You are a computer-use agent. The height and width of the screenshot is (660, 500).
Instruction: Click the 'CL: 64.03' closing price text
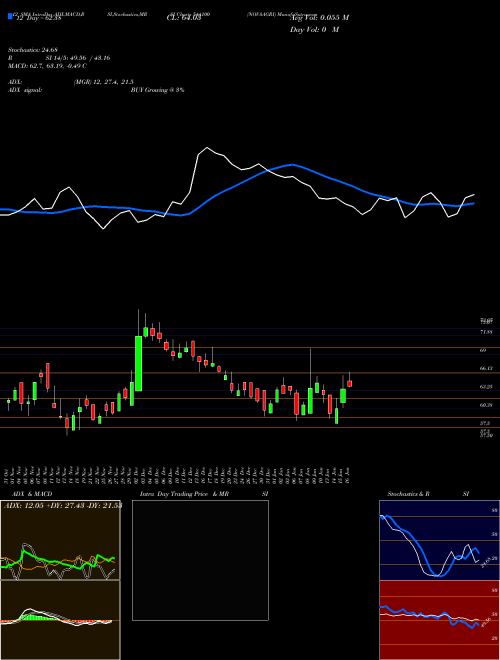click(x=184, y=18)
